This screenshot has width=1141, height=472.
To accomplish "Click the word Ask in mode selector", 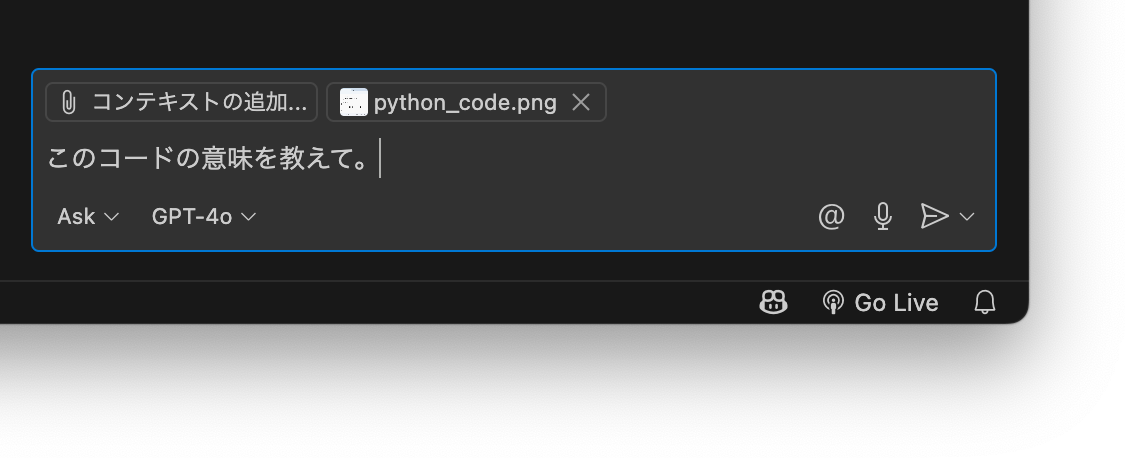I will (x=76, y=216).
